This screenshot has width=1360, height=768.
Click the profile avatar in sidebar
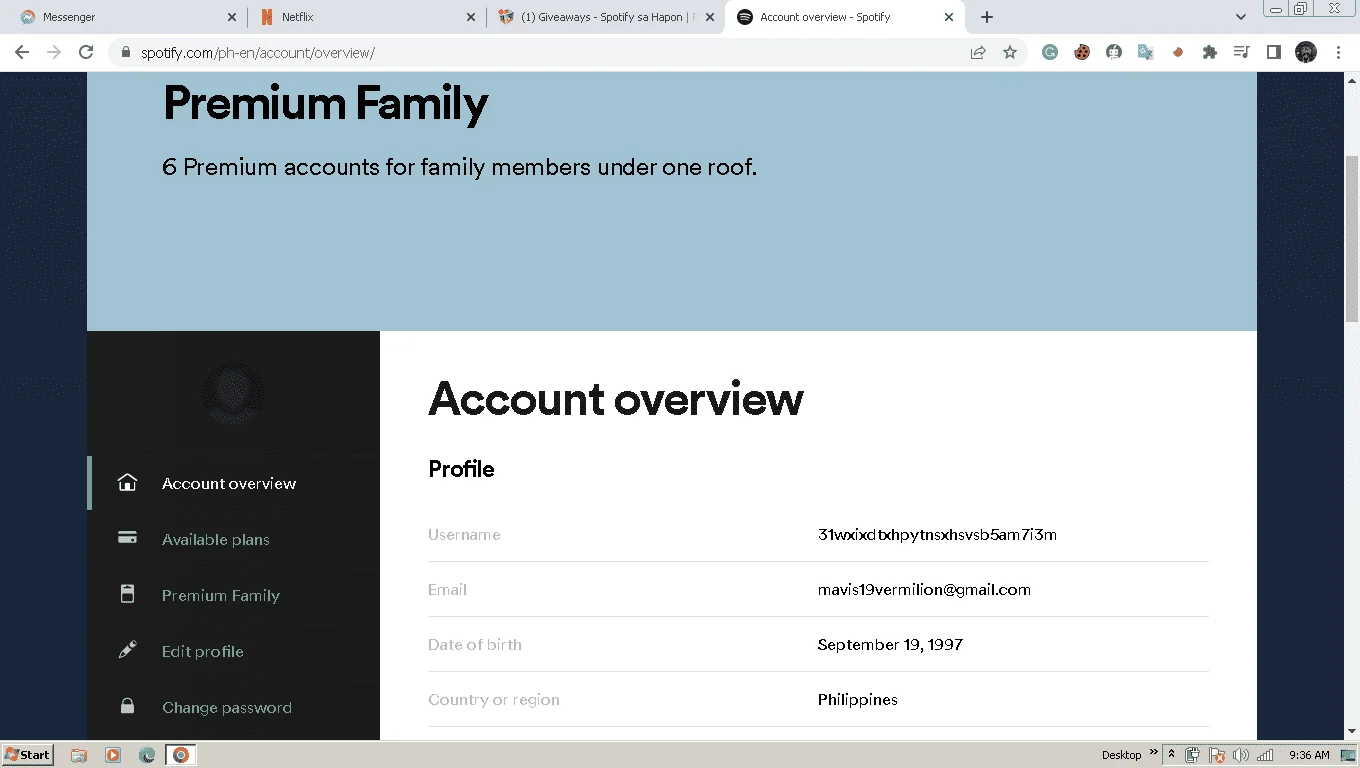click(233, 393)
